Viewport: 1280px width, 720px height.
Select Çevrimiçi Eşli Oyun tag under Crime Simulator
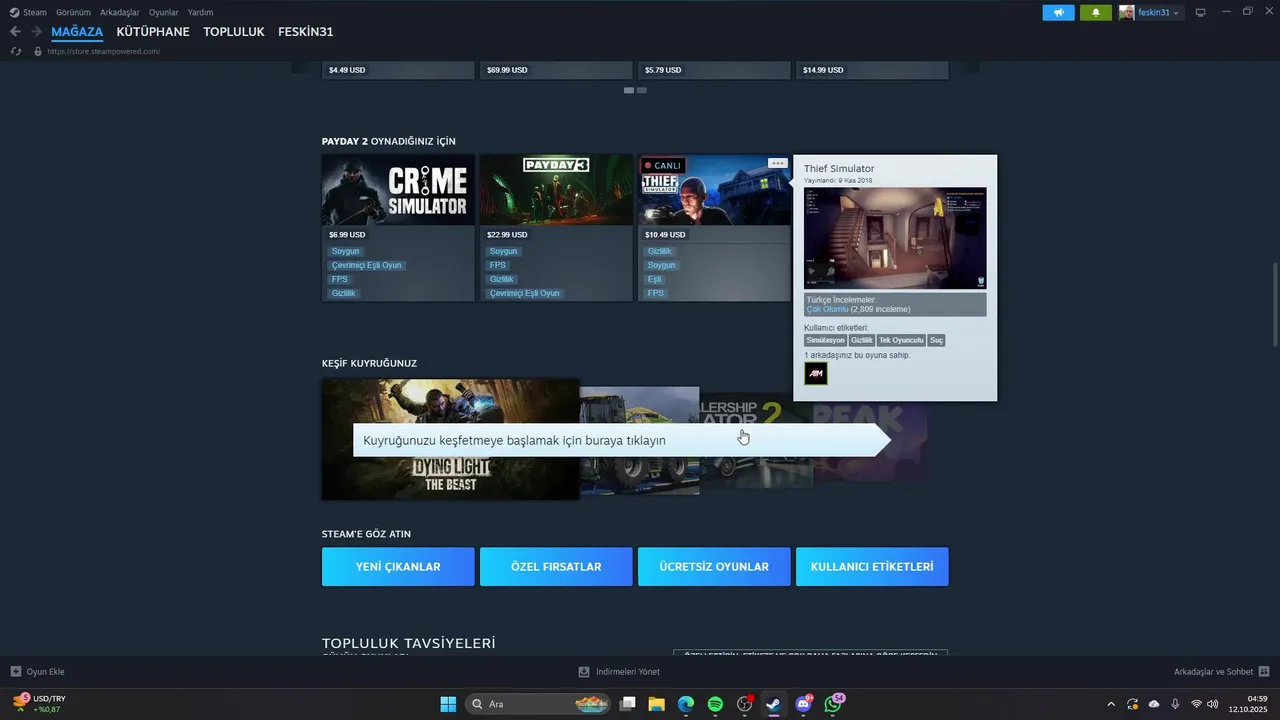[366, 265]
